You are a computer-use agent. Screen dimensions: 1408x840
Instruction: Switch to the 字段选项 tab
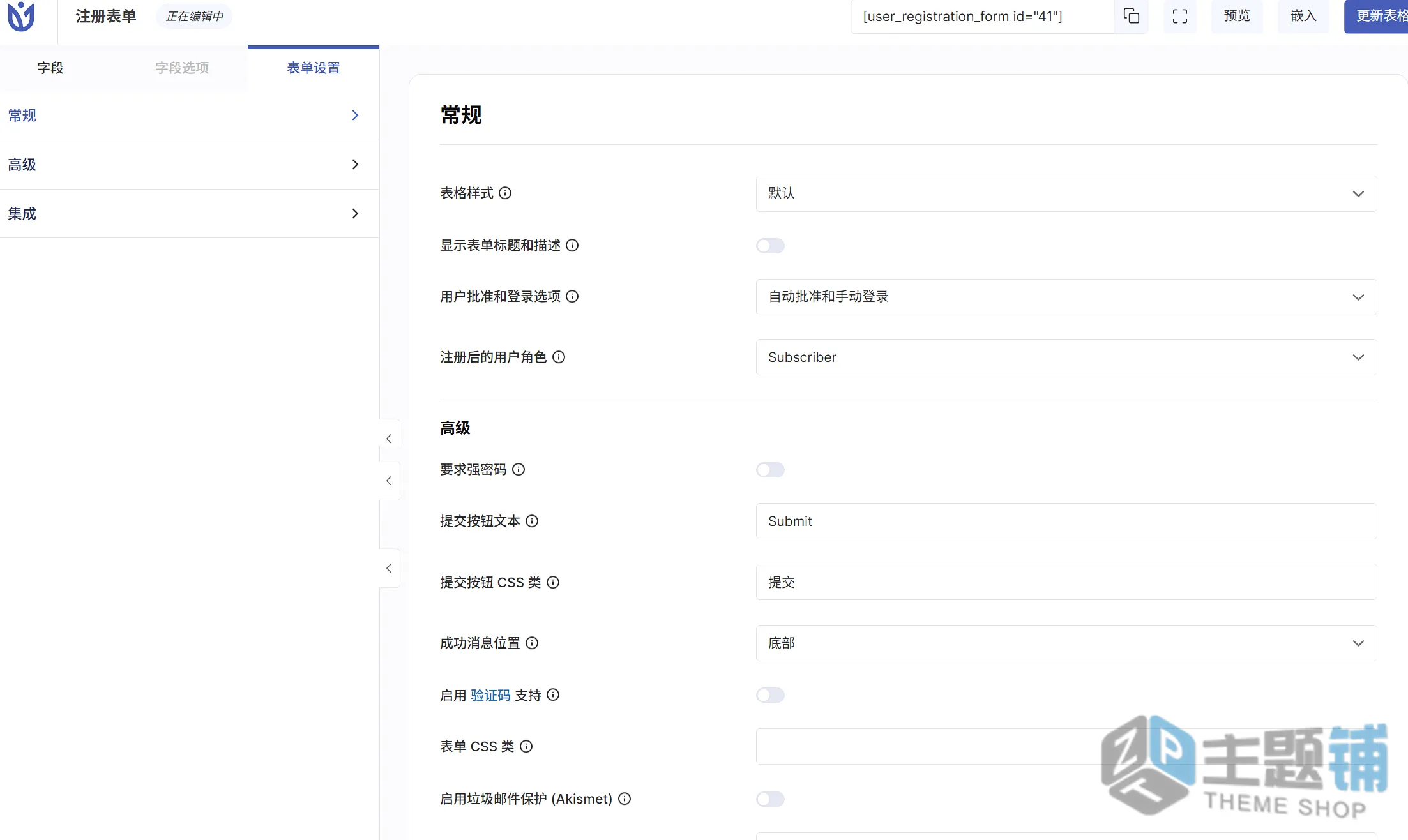pyautogui.click(x=182, y=68)
